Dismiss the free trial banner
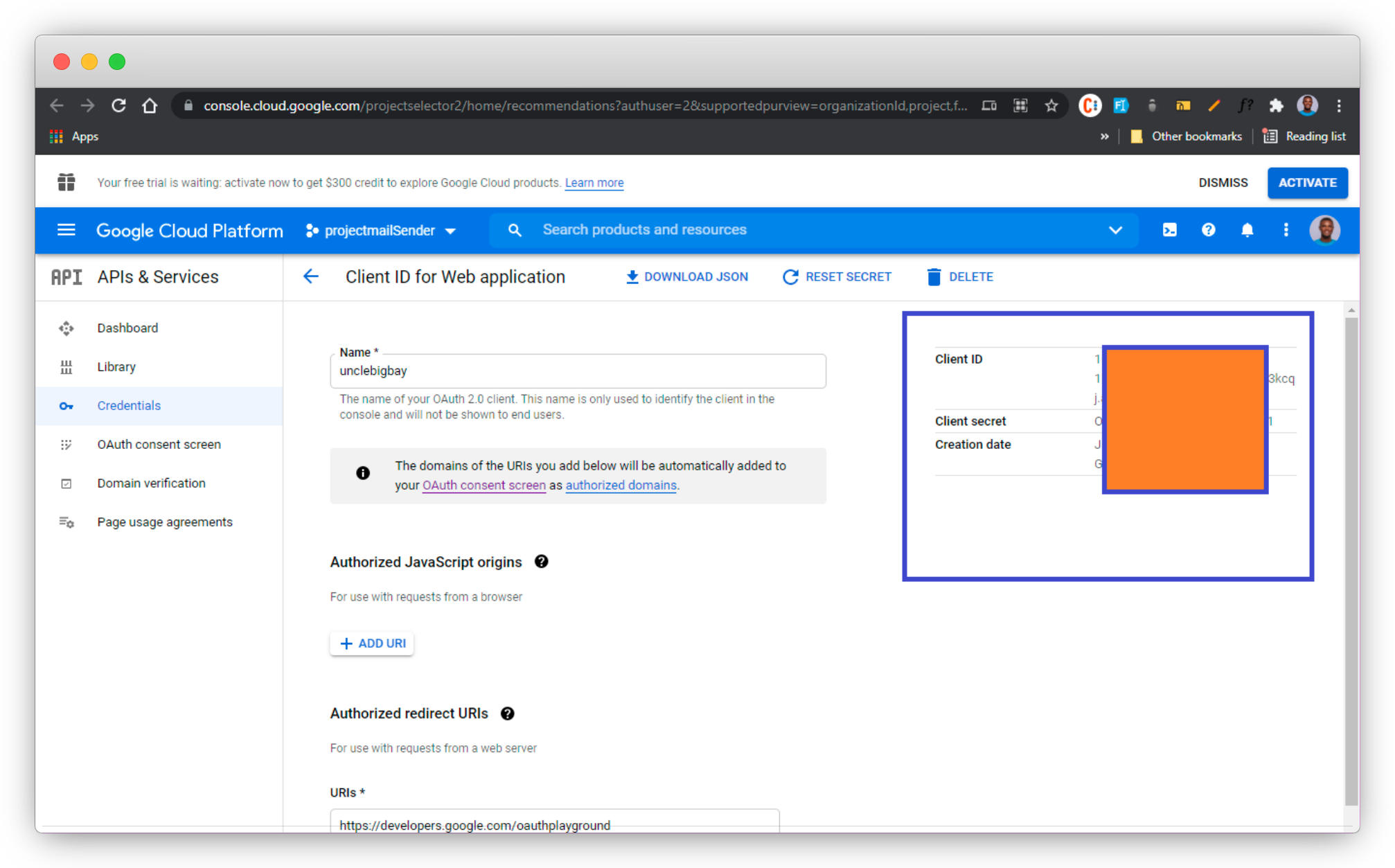Viewport: 1395px width, 868px height. 1223,183
